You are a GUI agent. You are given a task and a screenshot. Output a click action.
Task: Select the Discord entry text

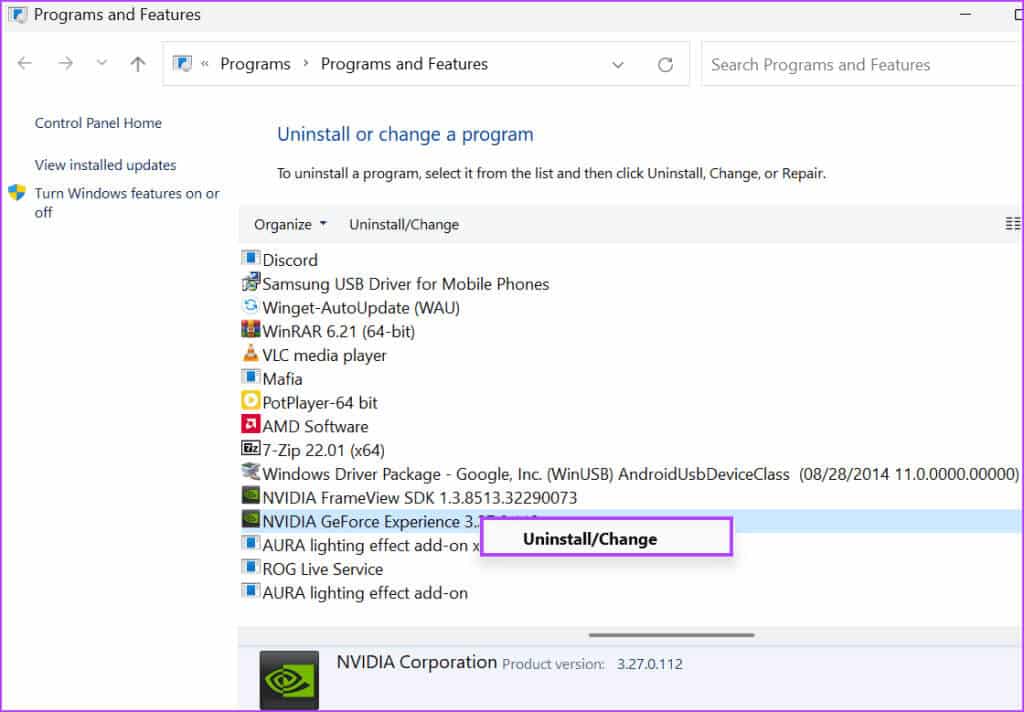click(290, 260)
